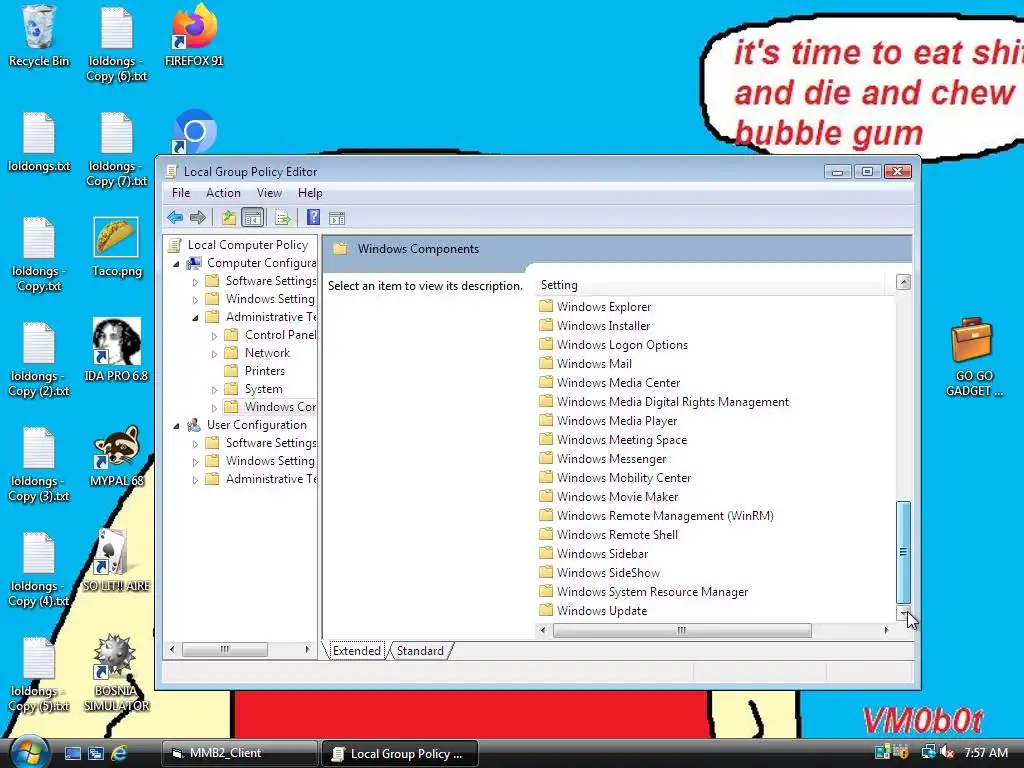1024x768 pixels.
Task: Select loldongs.txt desktop file
Action: coord(39,142)
